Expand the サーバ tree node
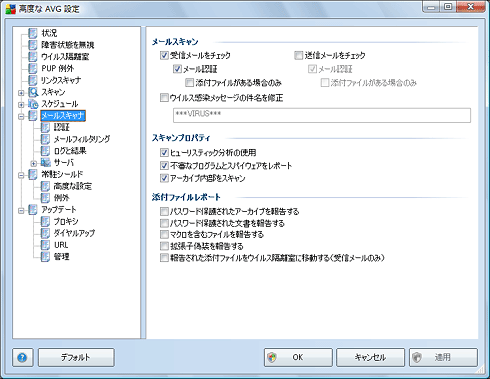490x379 pixels. coord(34,164)
